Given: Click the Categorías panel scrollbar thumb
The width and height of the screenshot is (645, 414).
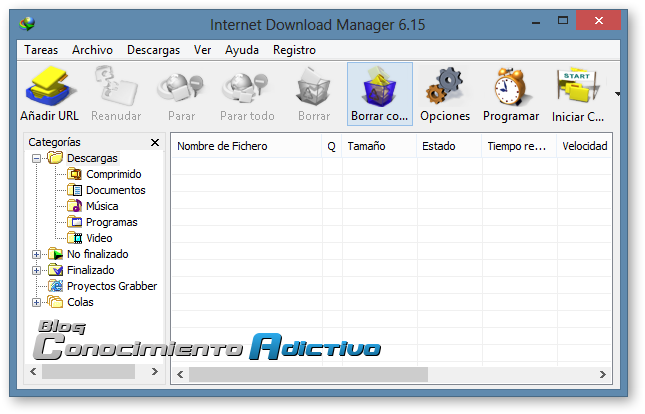Looking at the screenshot, I should point(88,372).
